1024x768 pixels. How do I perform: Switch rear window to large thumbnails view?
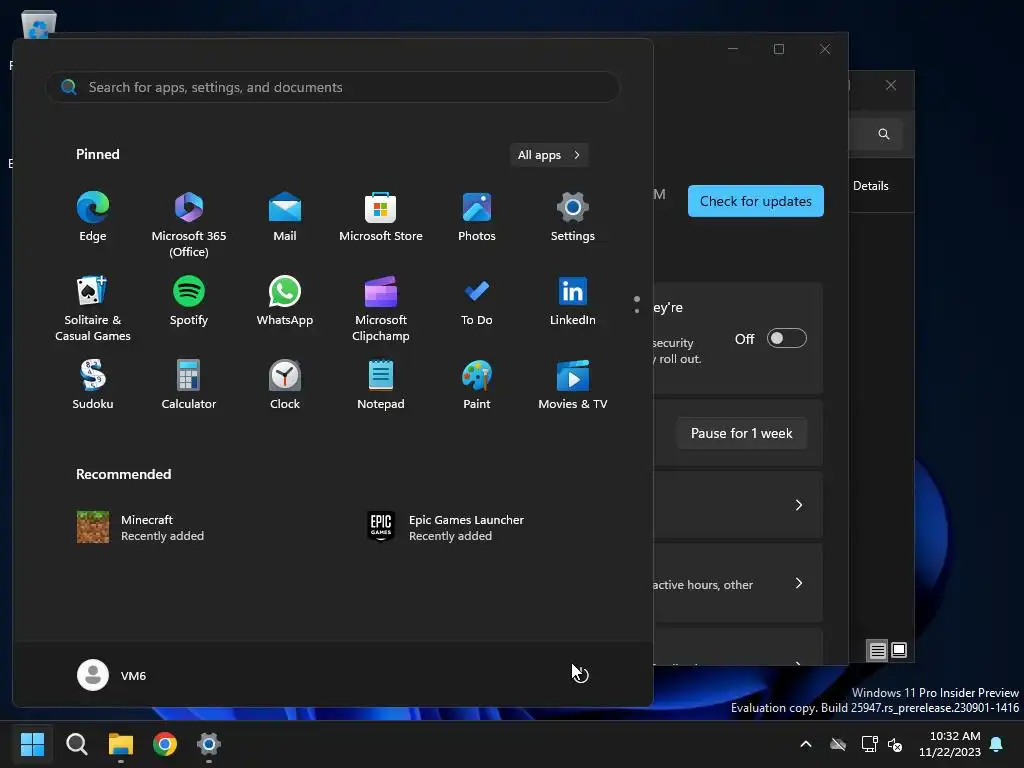[x=899, y=650]
